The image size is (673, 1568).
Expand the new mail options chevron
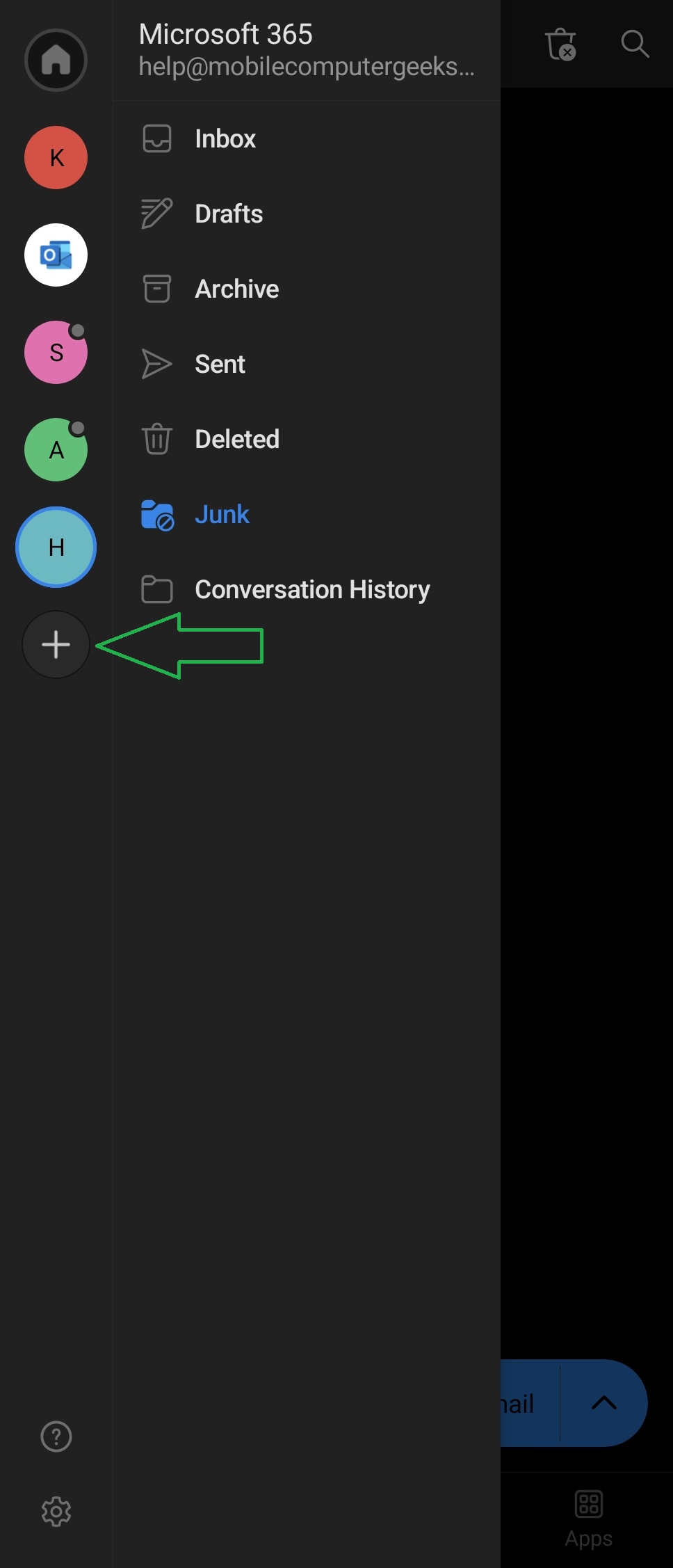click(603, 1403)
